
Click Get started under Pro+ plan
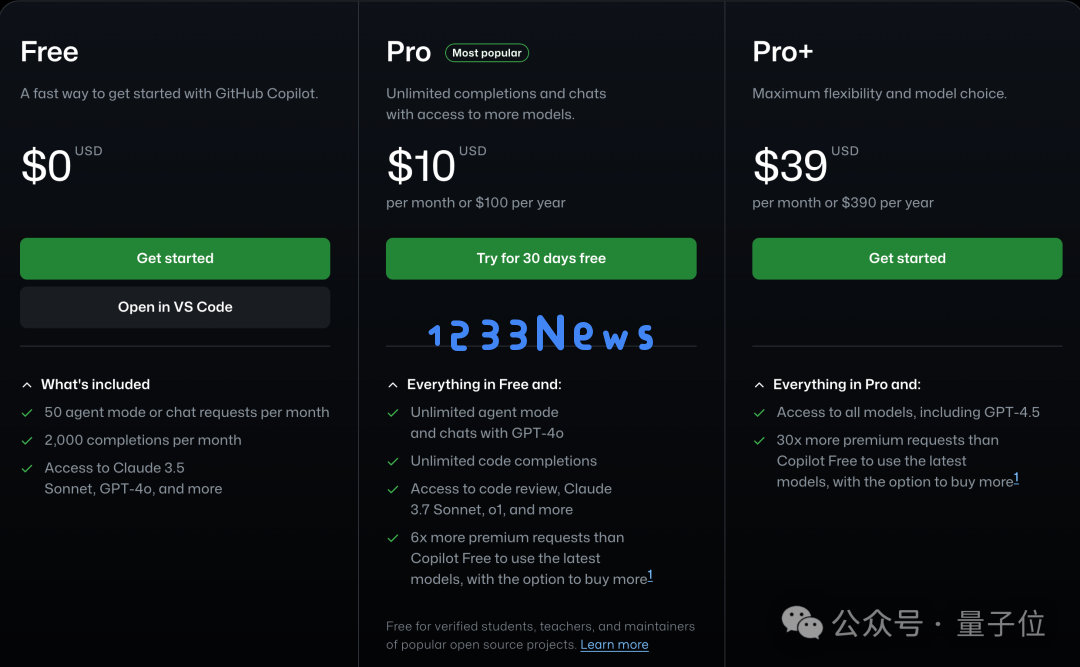pos(907,258)
